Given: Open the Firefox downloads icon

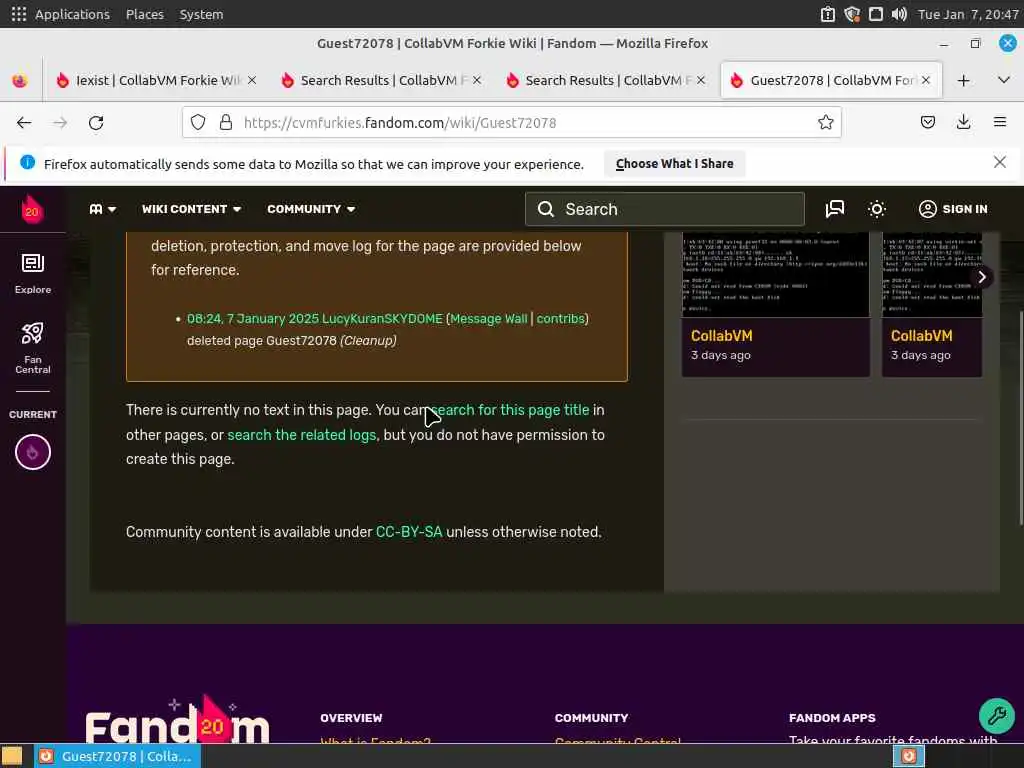Looking at the screenshot, I should click(x=963, y=122).
